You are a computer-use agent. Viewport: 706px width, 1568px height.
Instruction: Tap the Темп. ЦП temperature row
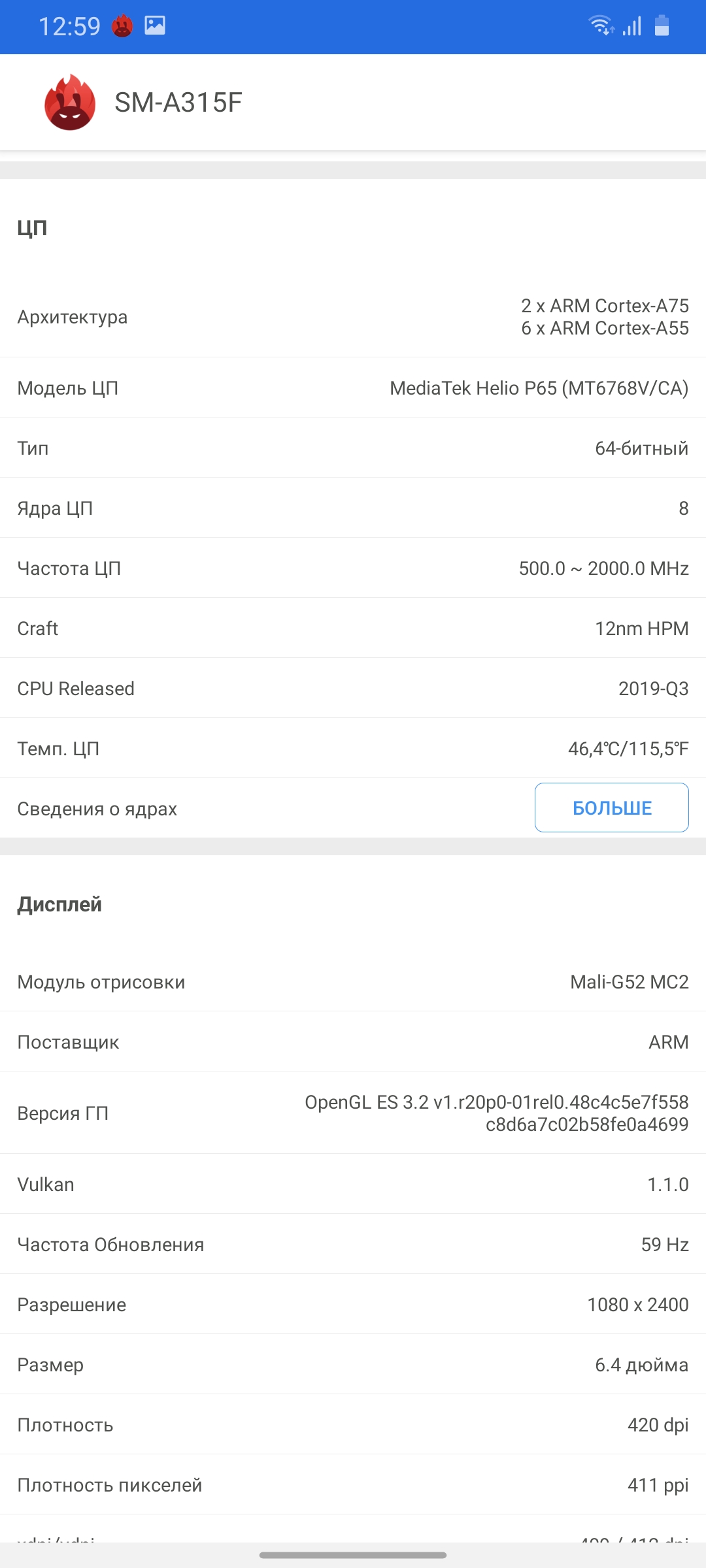point(353,749)
